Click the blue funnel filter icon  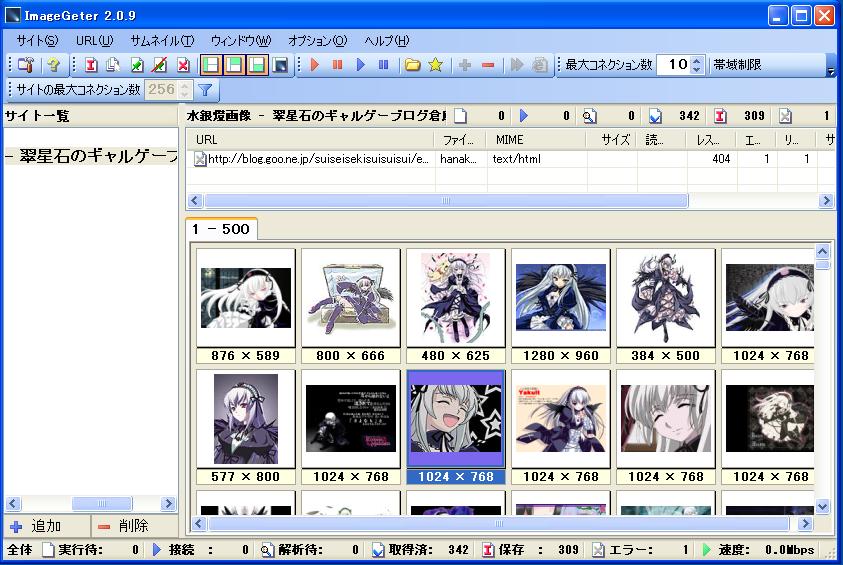[205, 90]
